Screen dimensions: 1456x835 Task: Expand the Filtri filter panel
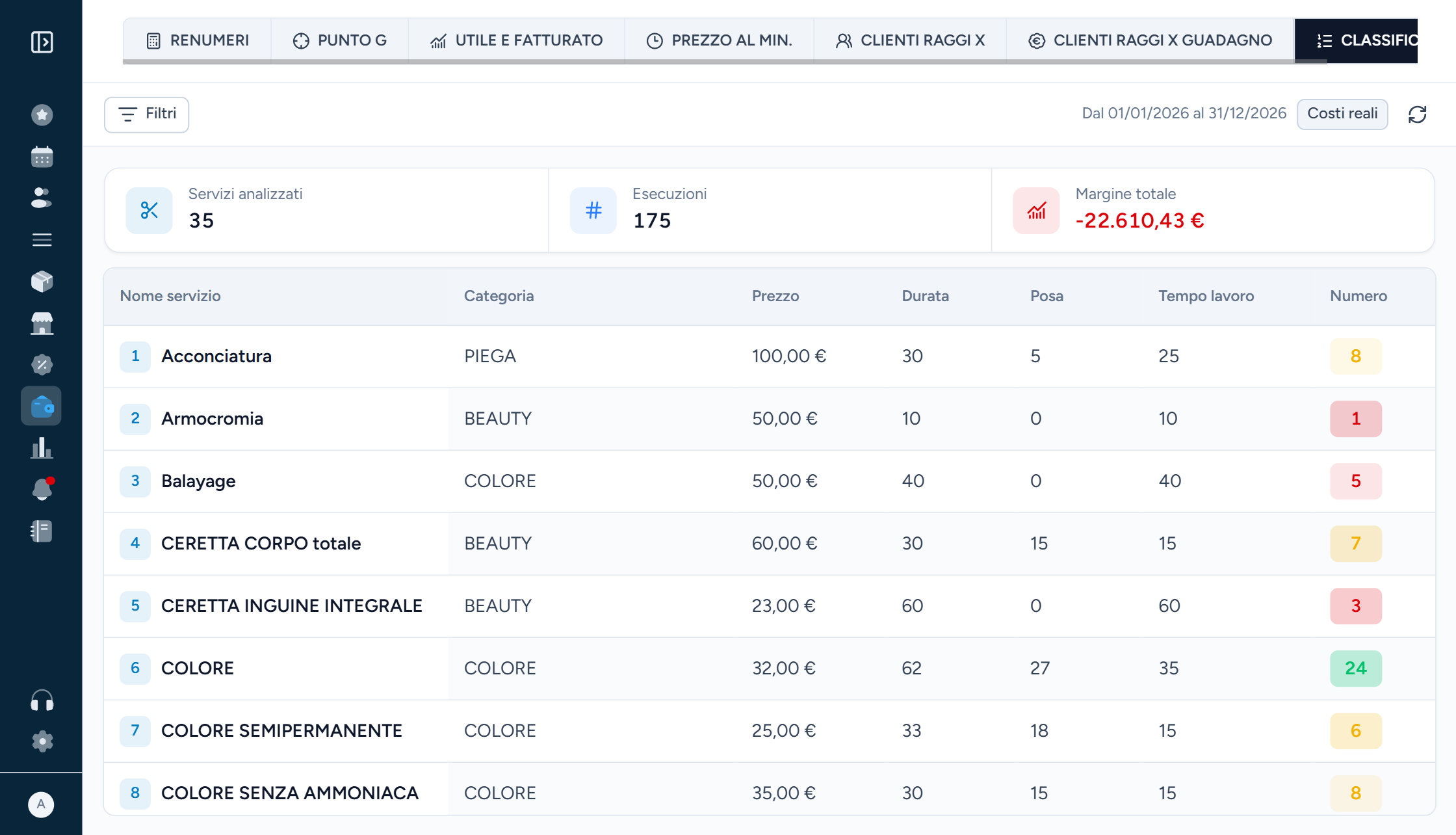[147, 114]
